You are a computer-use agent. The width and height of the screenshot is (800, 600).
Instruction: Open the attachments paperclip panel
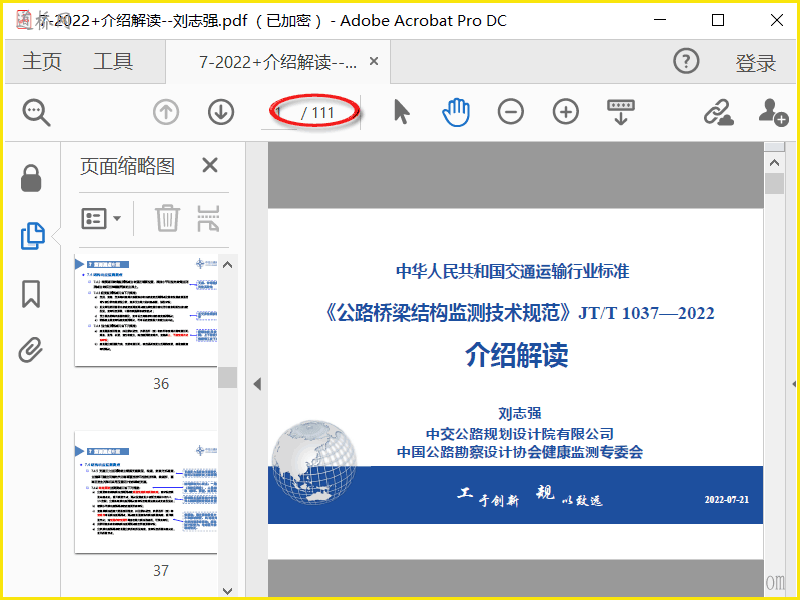[31, 350]
